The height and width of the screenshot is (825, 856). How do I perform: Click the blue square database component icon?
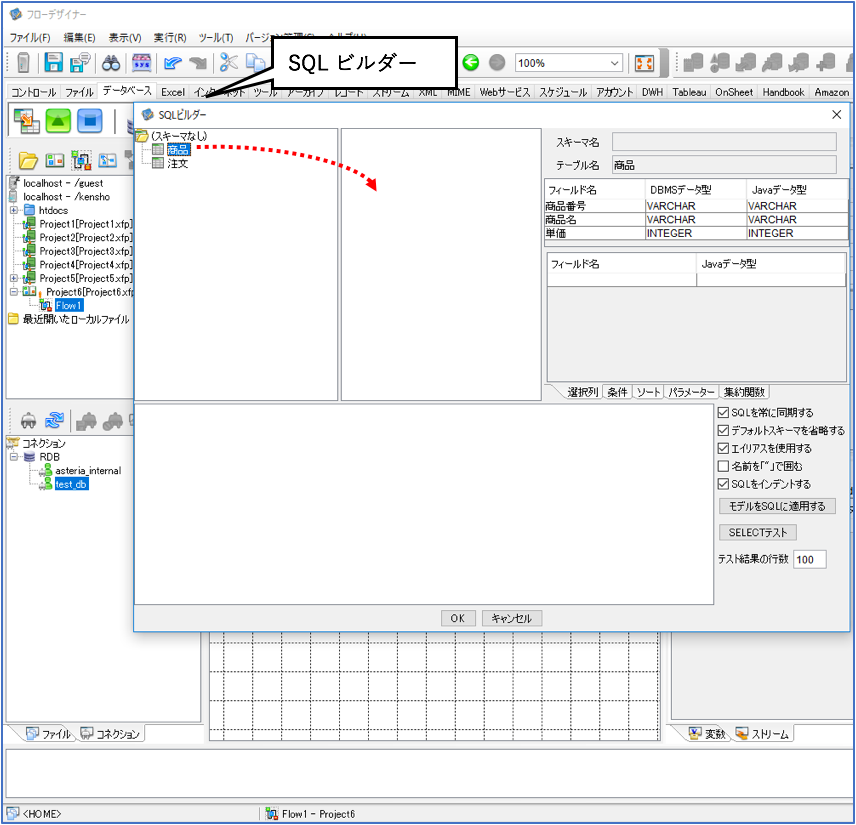pos(90,120)
